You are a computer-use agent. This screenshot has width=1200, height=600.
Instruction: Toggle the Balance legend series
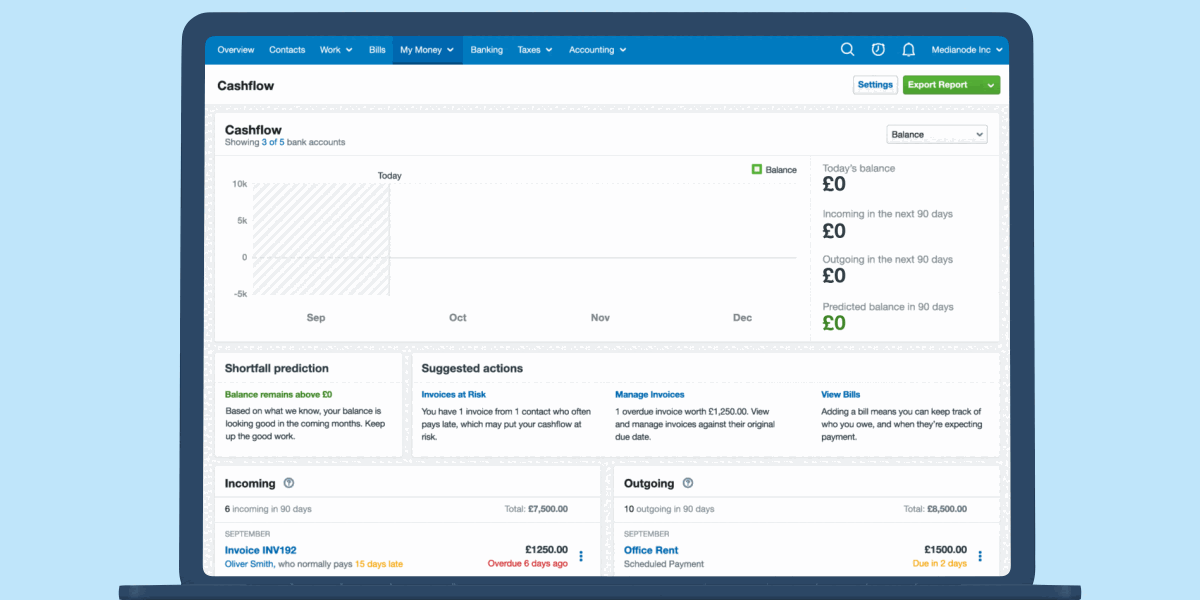774,170
